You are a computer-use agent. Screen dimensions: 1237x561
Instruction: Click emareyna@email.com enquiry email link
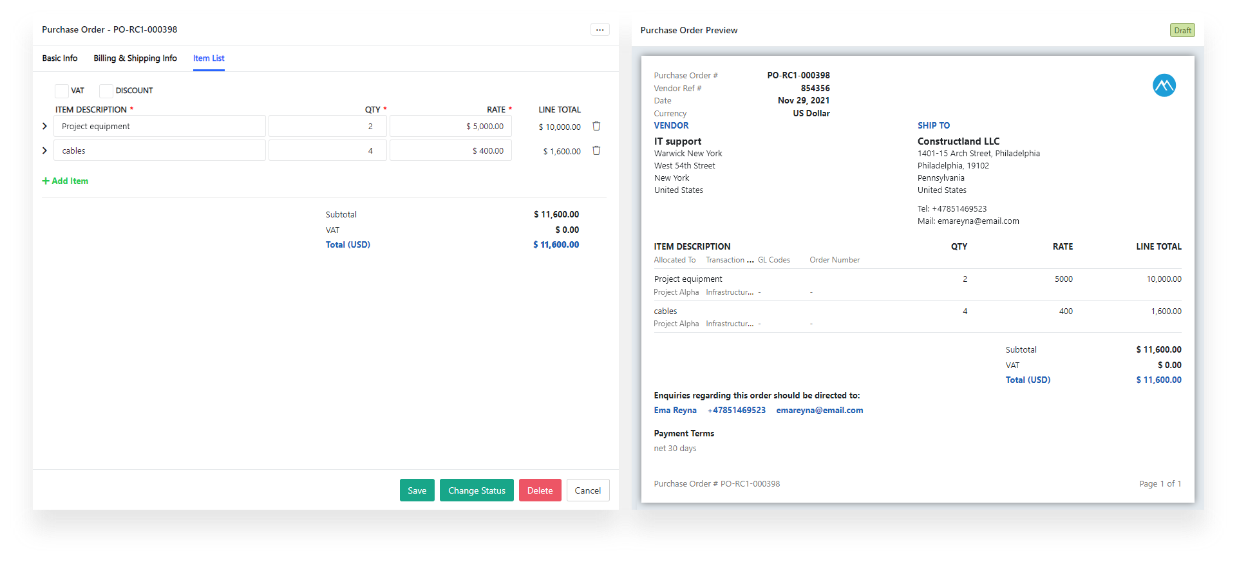[x=819, y=410]
